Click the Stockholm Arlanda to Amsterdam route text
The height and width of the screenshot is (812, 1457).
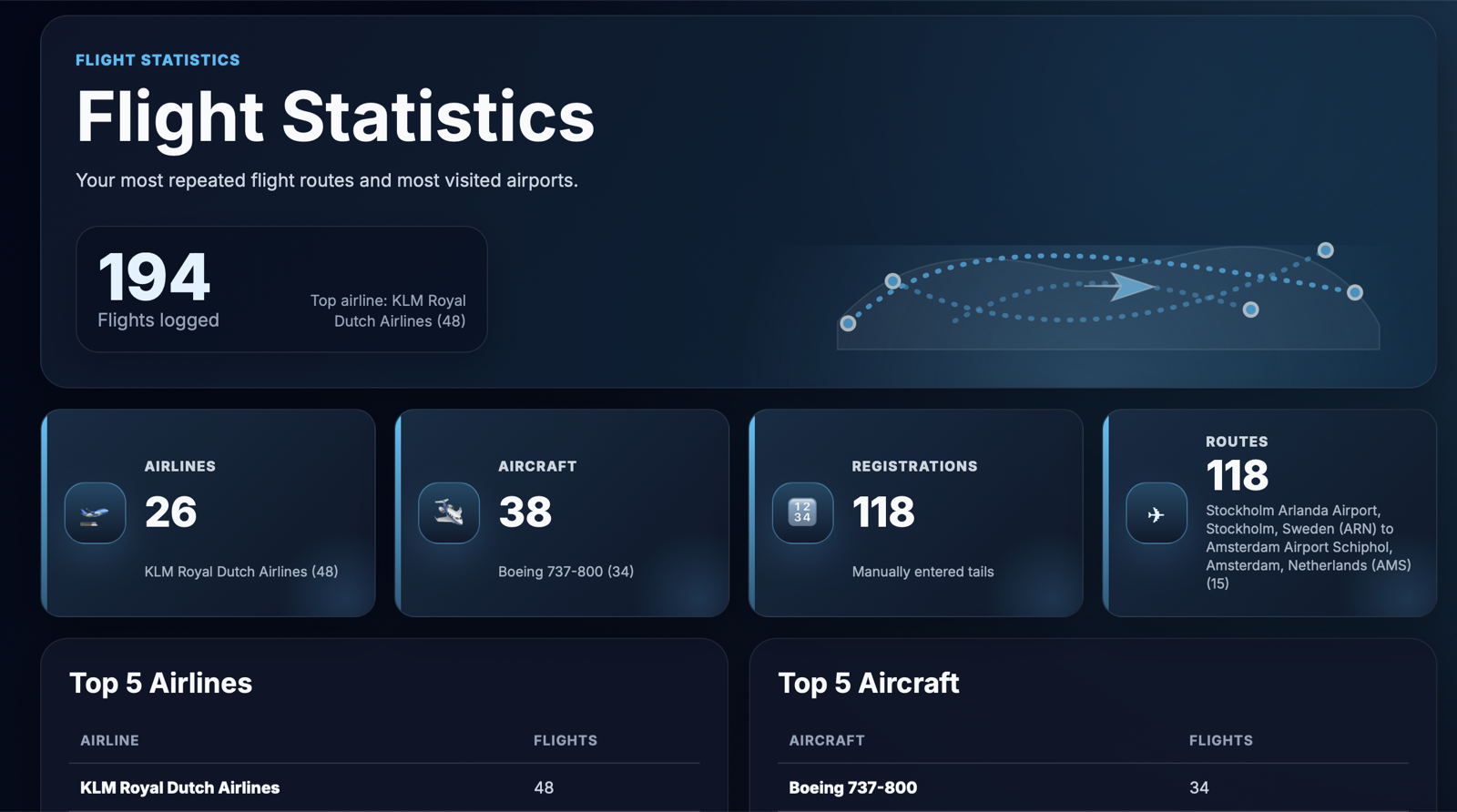point(1309,547)
